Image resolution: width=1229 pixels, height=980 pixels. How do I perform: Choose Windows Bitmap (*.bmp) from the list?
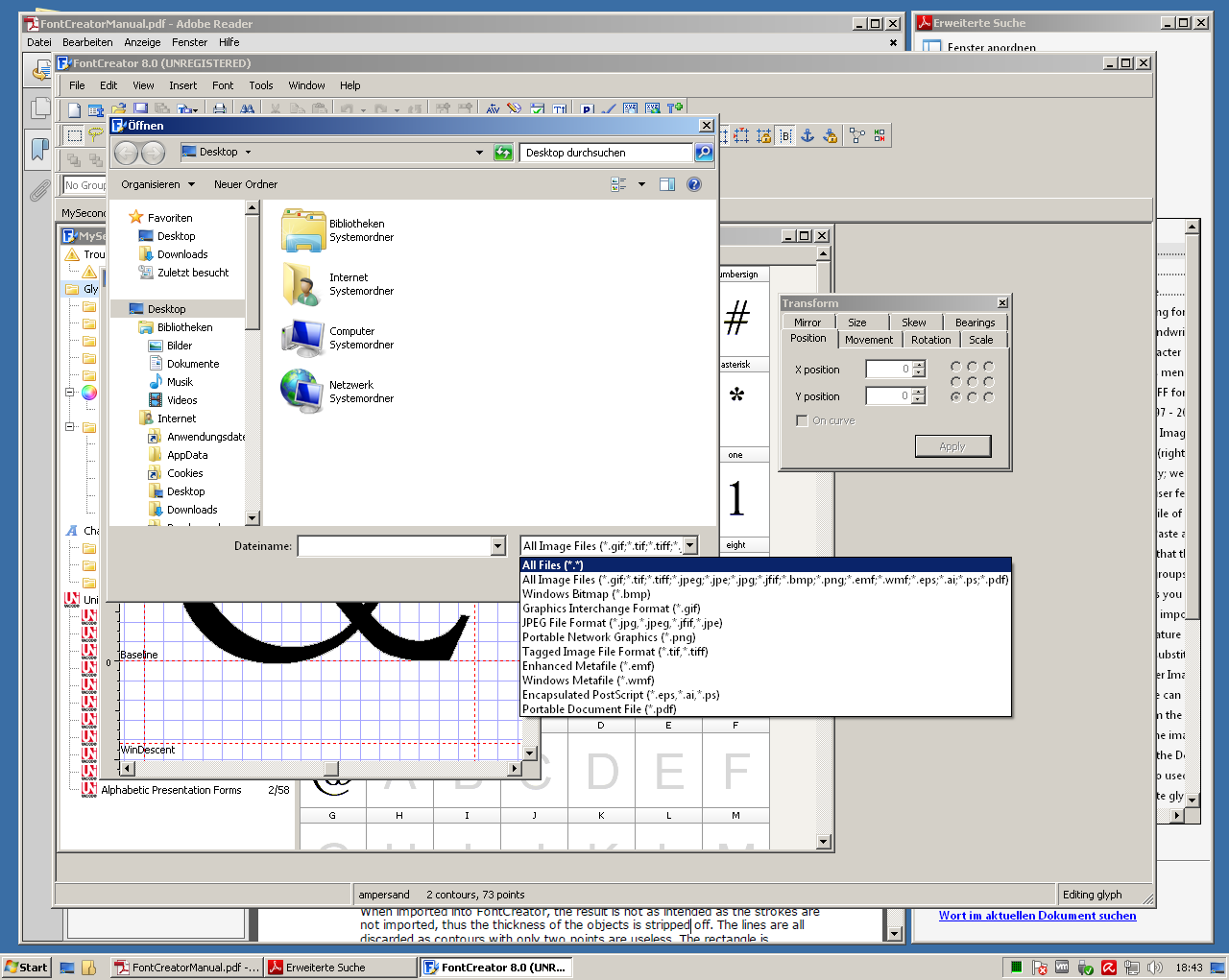(x=765, y=594)
